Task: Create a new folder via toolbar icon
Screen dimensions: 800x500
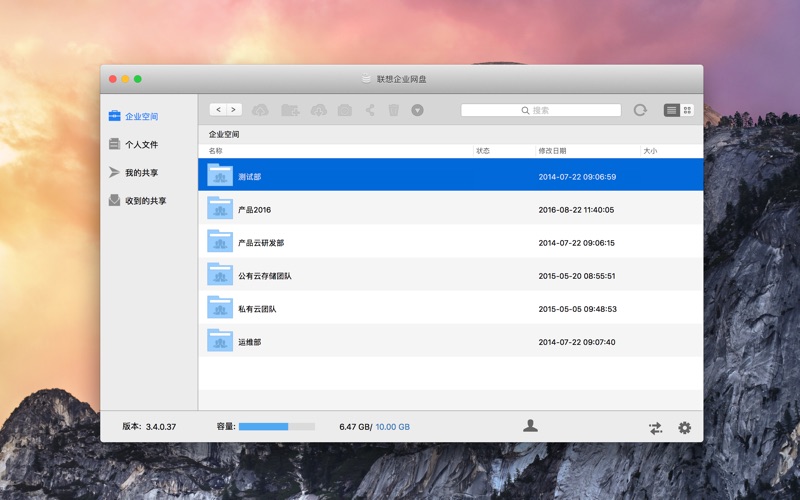Action: point(290,110)
